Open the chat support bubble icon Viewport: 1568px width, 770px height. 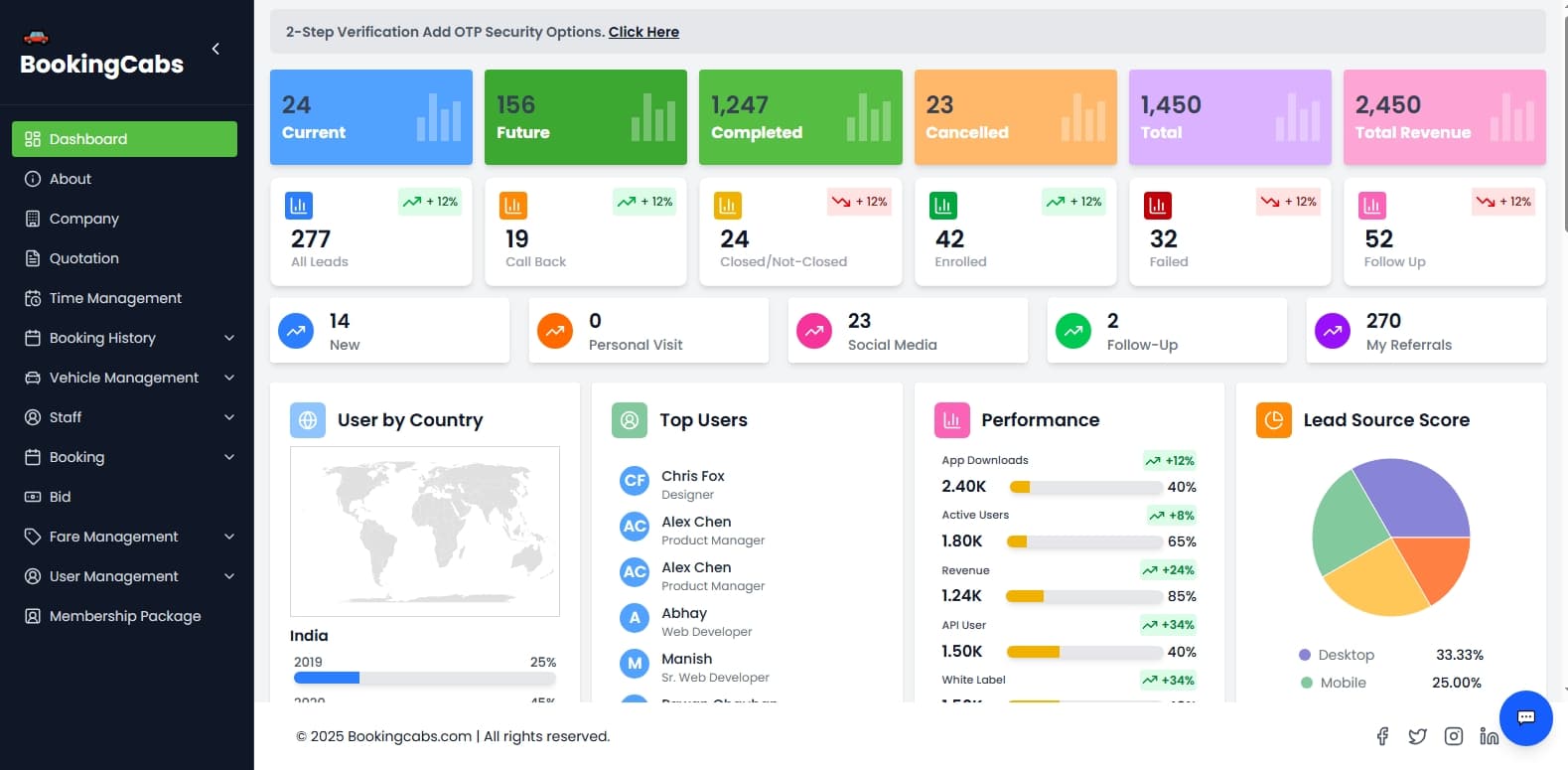coord(1525,717)
